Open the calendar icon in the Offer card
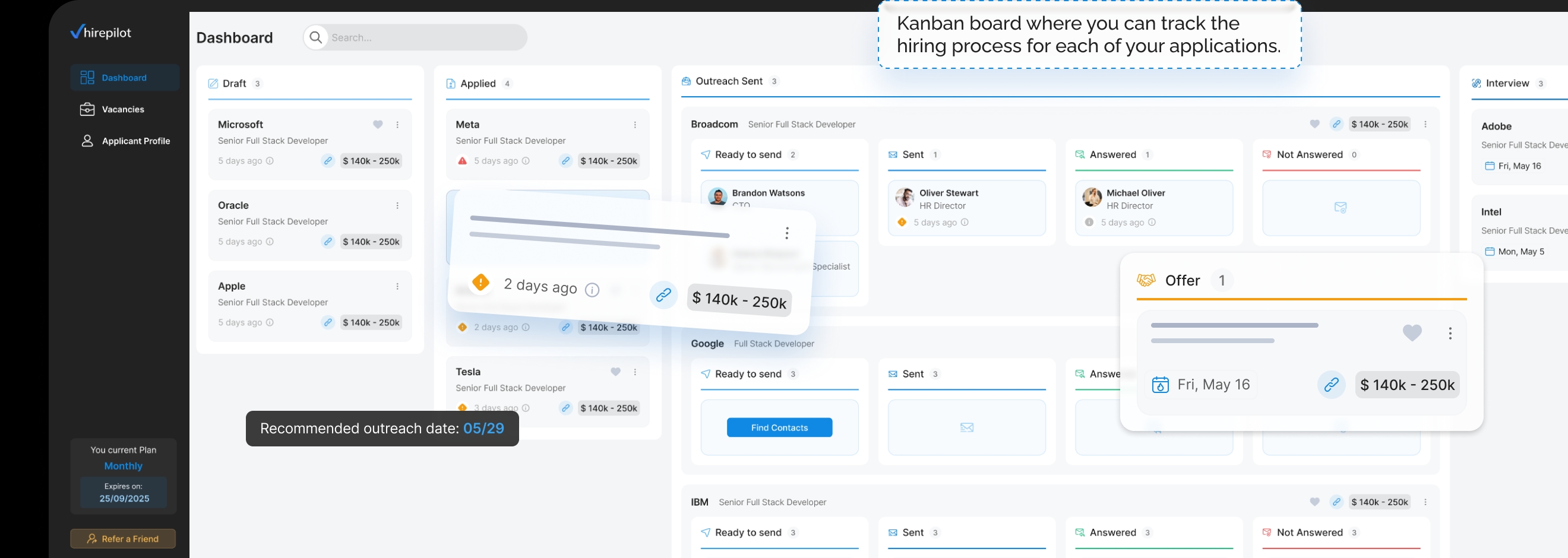 pos(1161,385)
